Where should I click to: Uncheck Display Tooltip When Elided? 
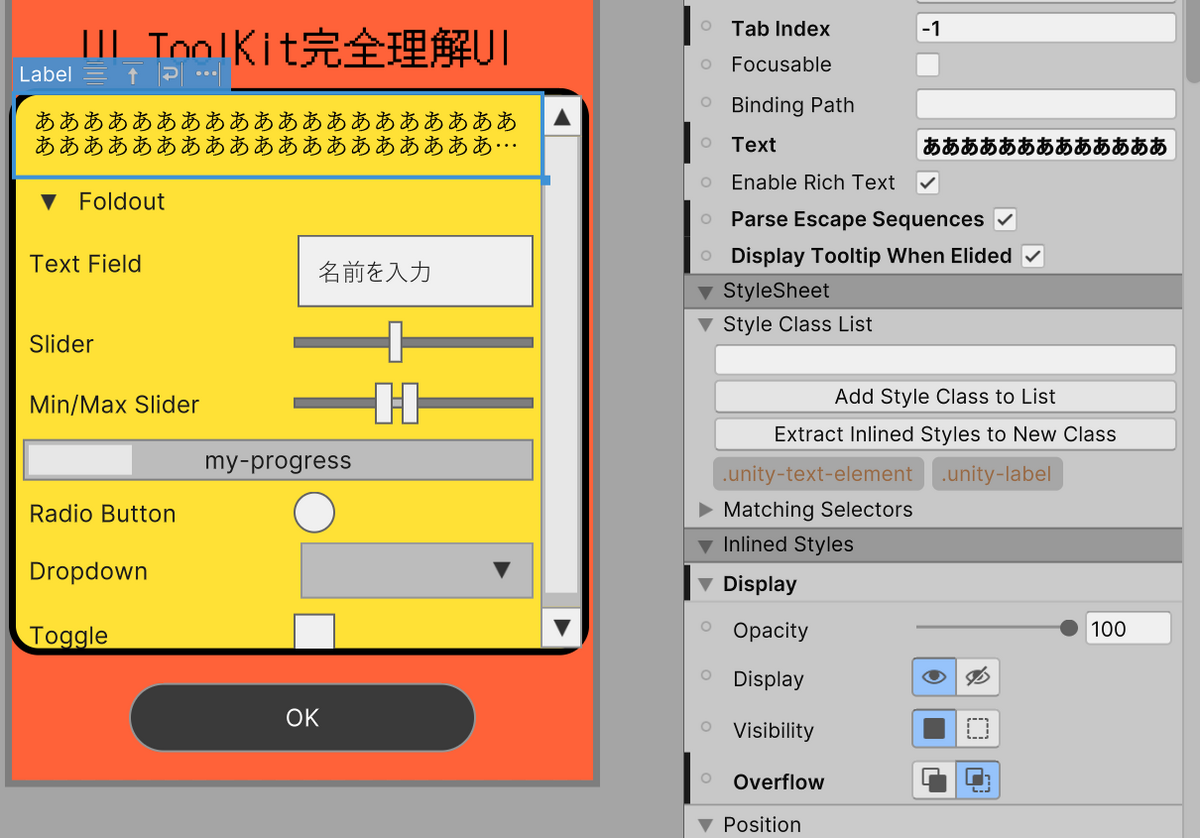(1033, 256)
